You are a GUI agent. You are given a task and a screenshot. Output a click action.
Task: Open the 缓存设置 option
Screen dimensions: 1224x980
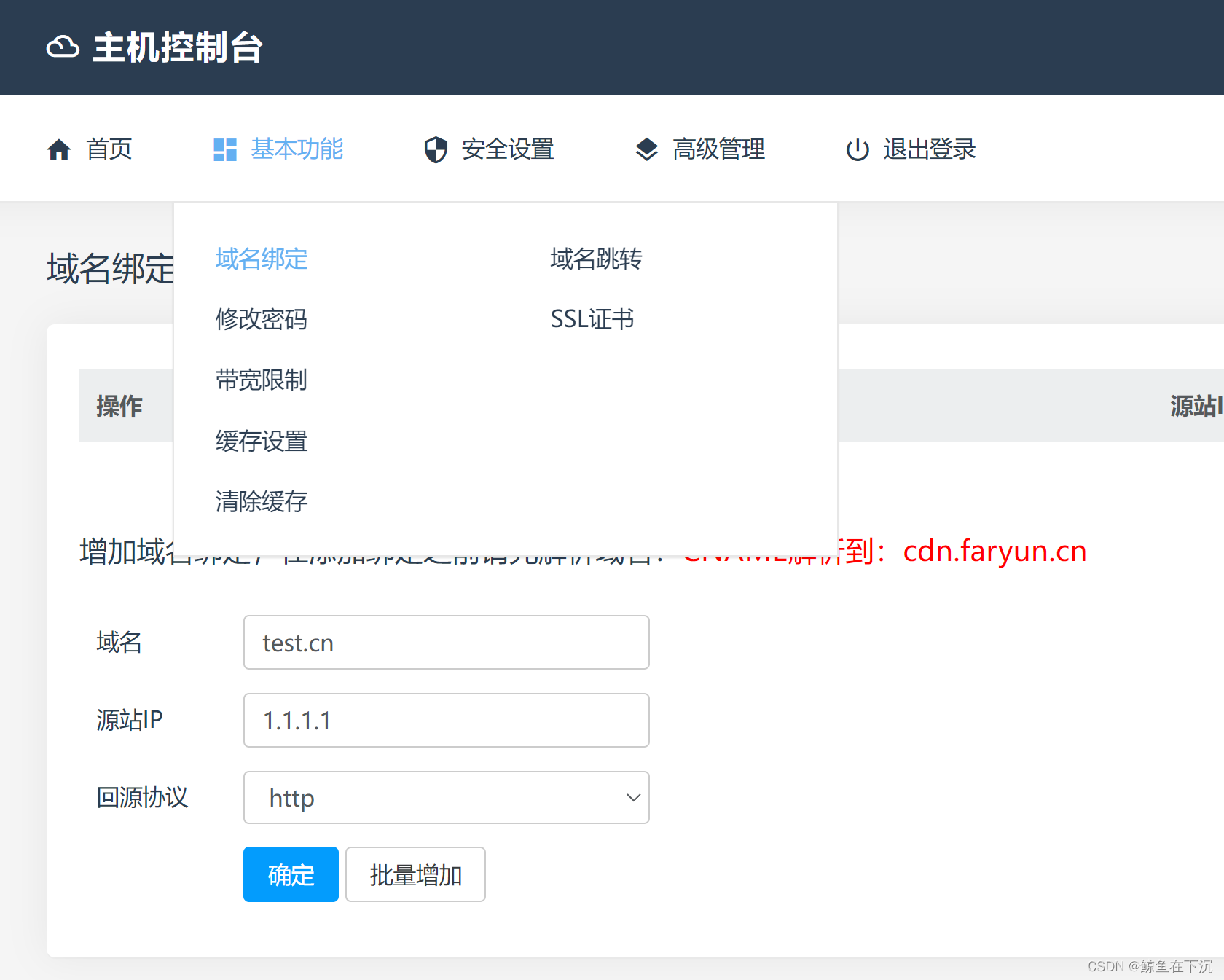(261, 440)
